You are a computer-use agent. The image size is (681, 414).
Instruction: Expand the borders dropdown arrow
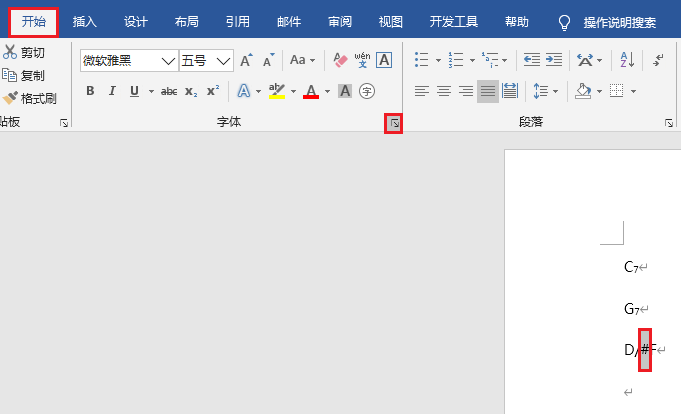tap(633, 91)
